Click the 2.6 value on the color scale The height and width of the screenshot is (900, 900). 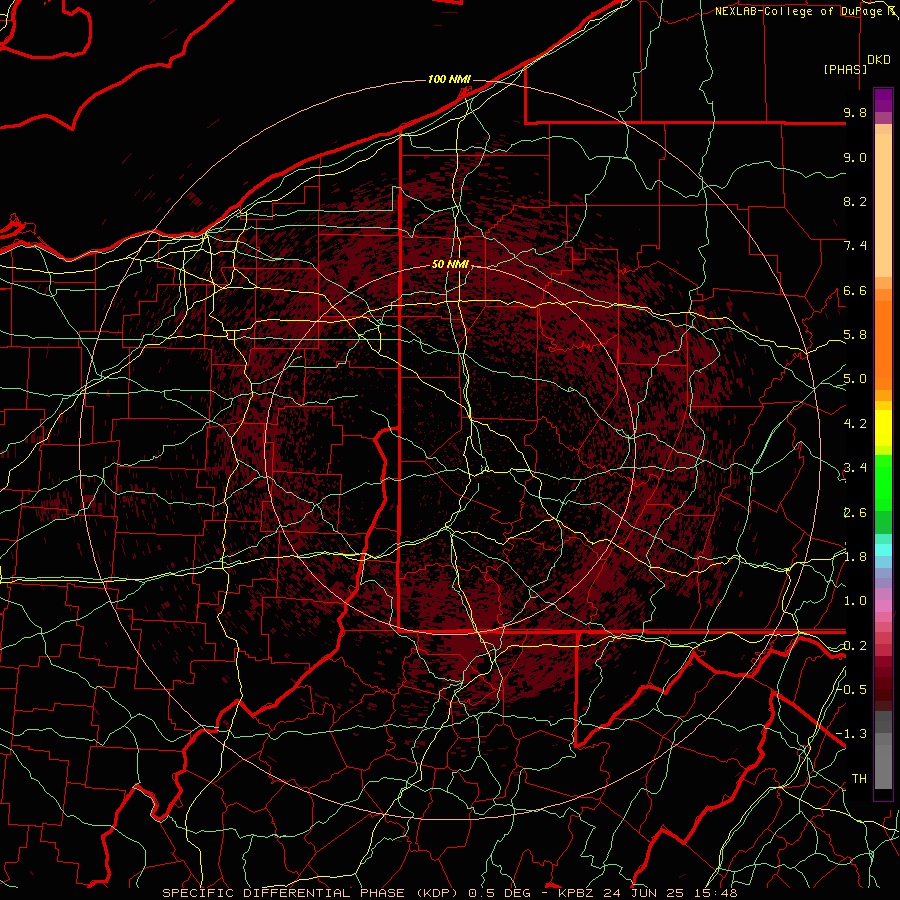[x=855, y=513]
